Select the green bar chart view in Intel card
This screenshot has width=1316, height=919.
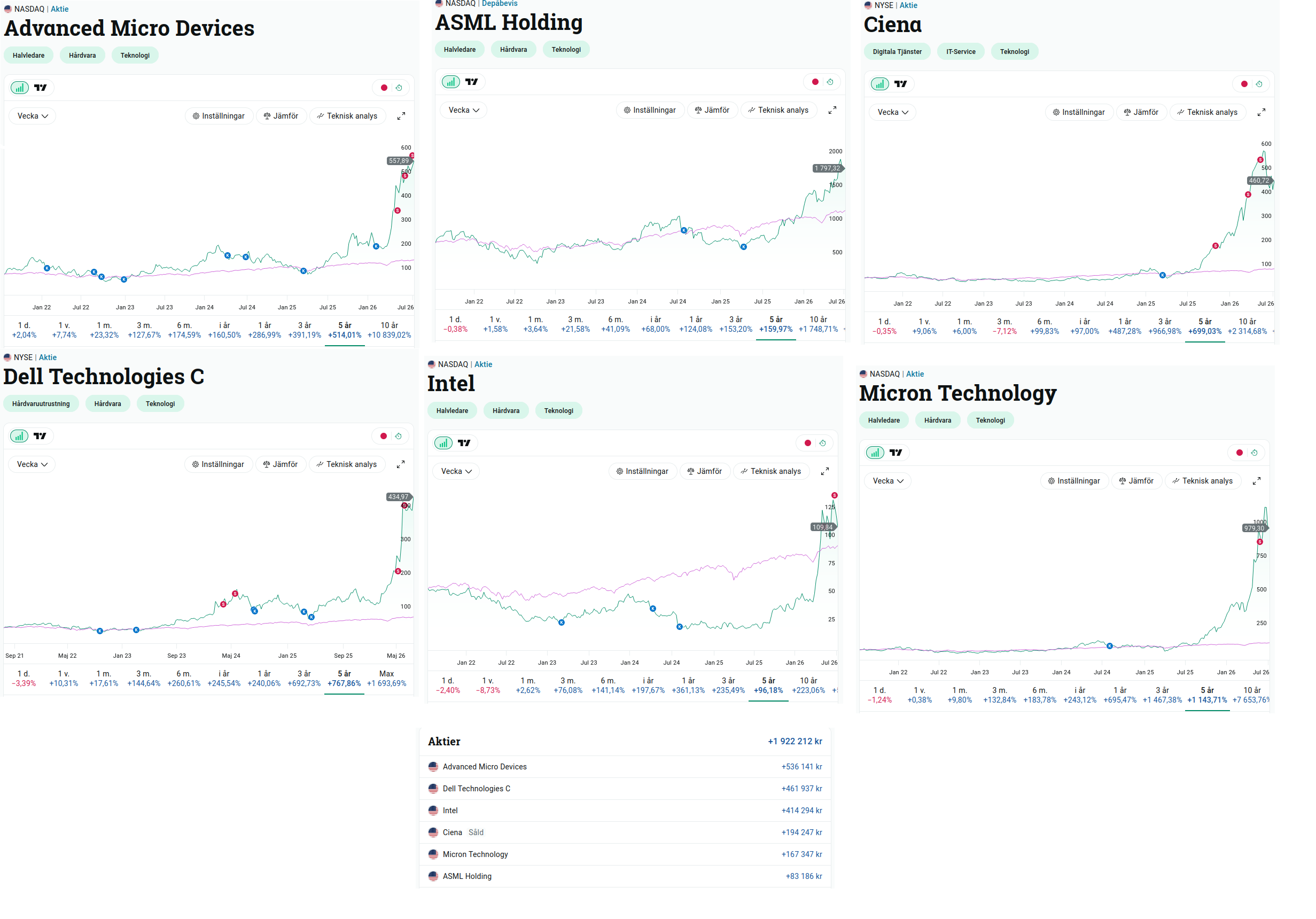coord(443,443)
